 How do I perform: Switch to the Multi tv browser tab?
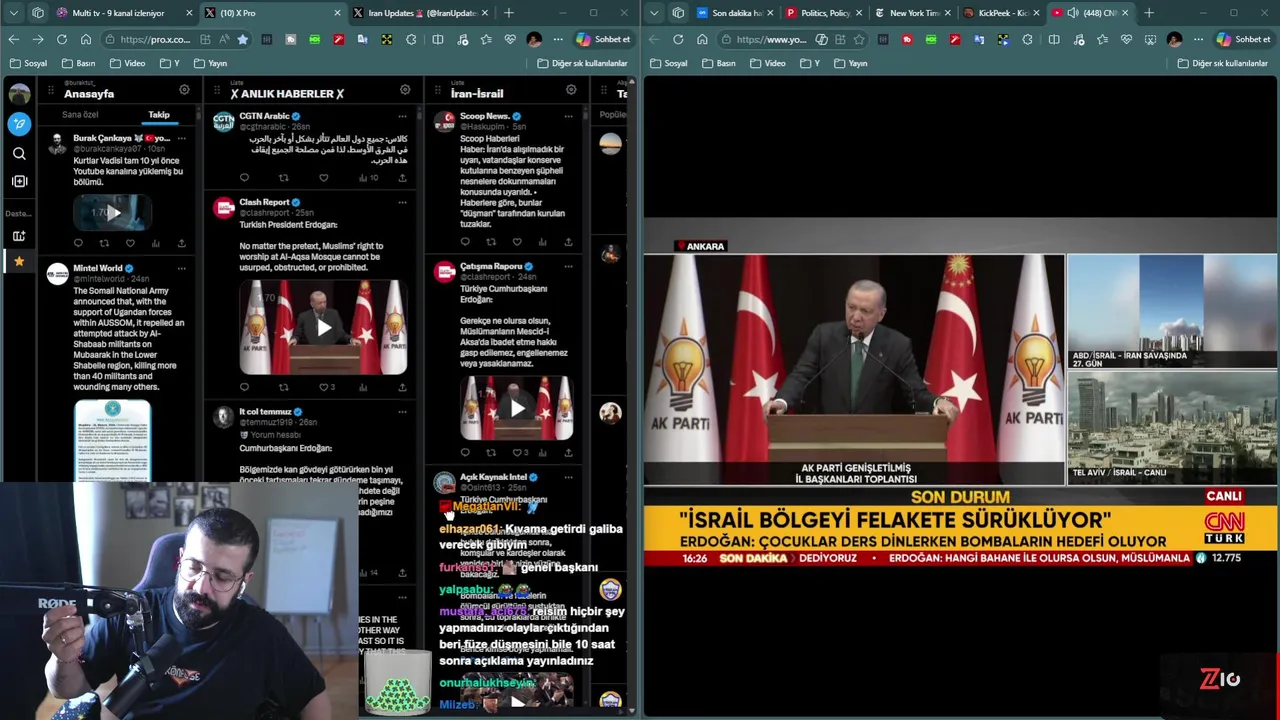[123, 13]
